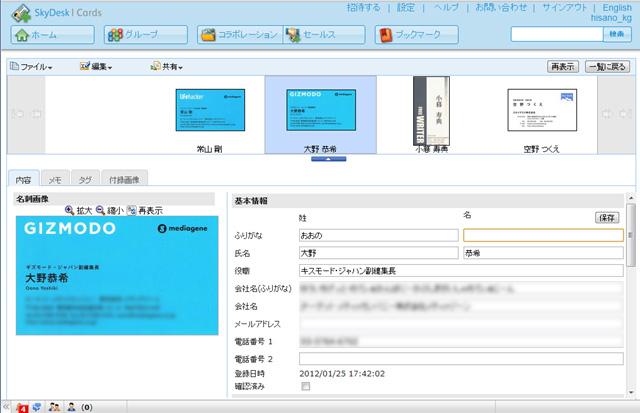This screenshot has width=640, height=413.
Task: Click the 会社名(ふりがな) field
Action: click(x=461, y=289)
